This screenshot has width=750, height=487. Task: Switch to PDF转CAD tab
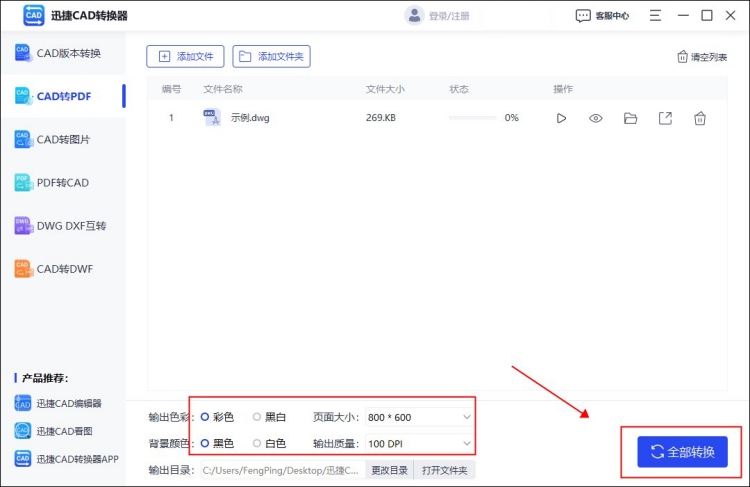(63, 183)
